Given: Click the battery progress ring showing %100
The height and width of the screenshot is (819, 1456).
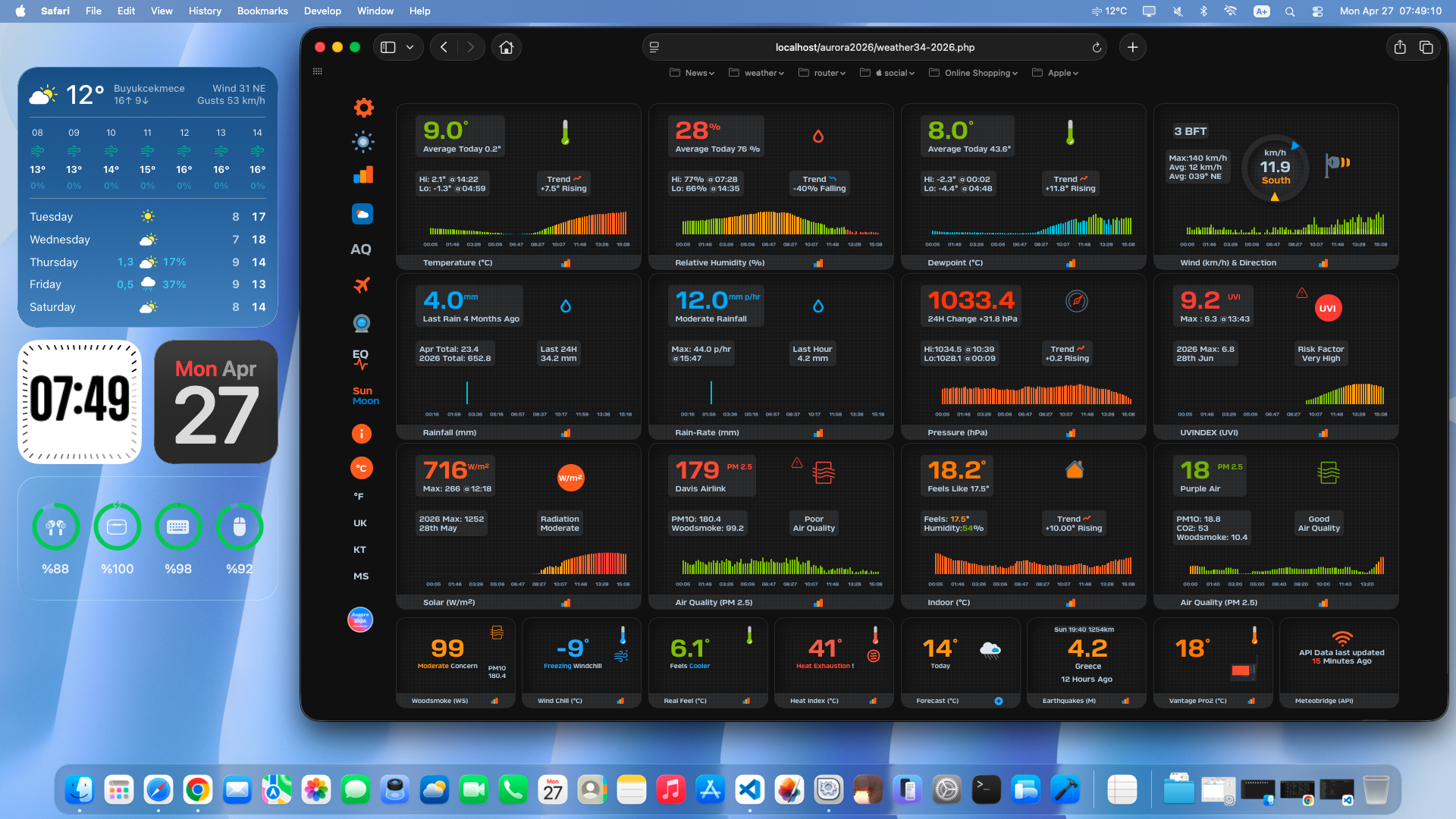Looking at the screenshot, I should [x=118, y=527].
